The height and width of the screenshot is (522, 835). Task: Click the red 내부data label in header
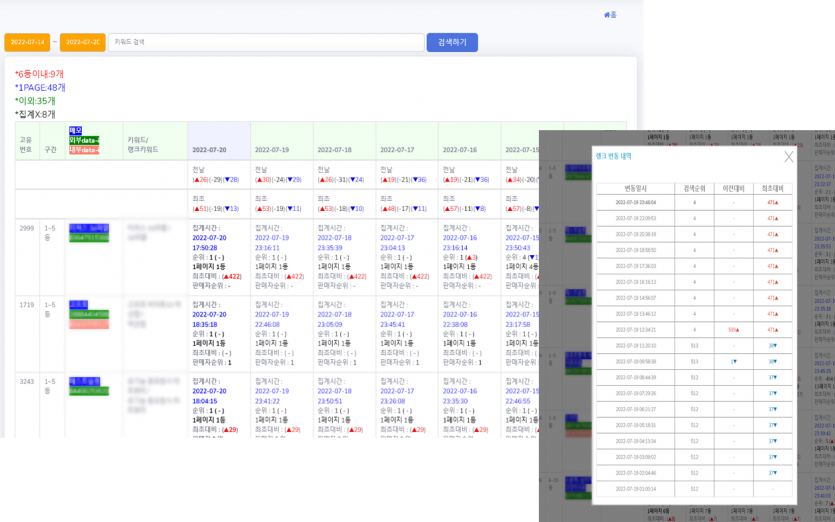click(x=83, y=151)
